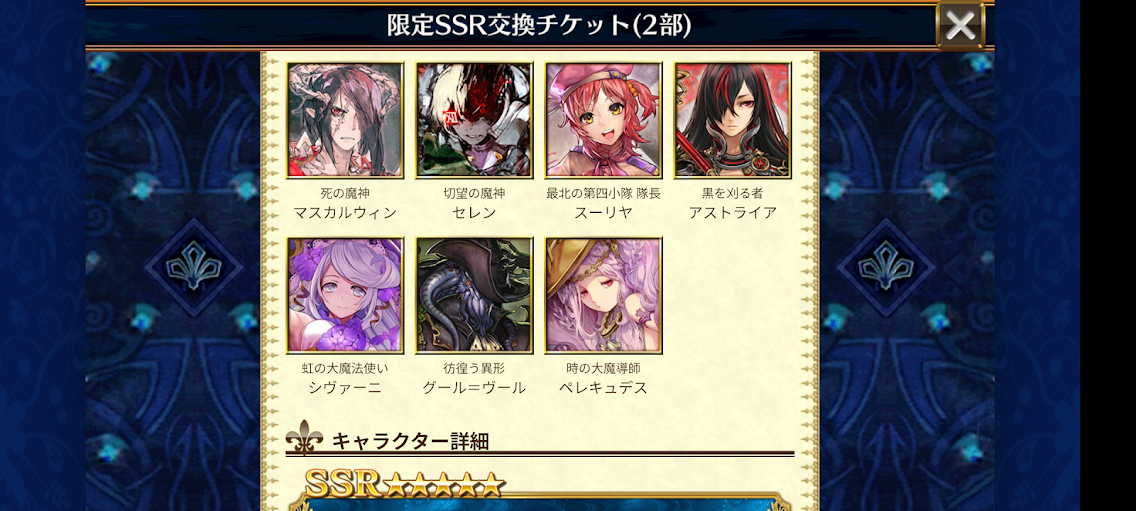Select the ペレキュデス character portrait

604,296
